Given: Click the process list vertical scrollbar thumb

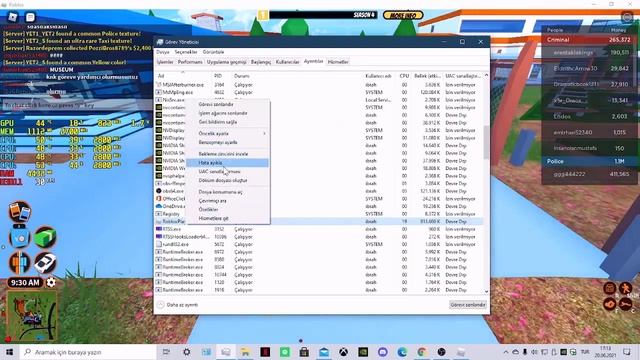Looking at the screenshot, I should pos(486,142).
